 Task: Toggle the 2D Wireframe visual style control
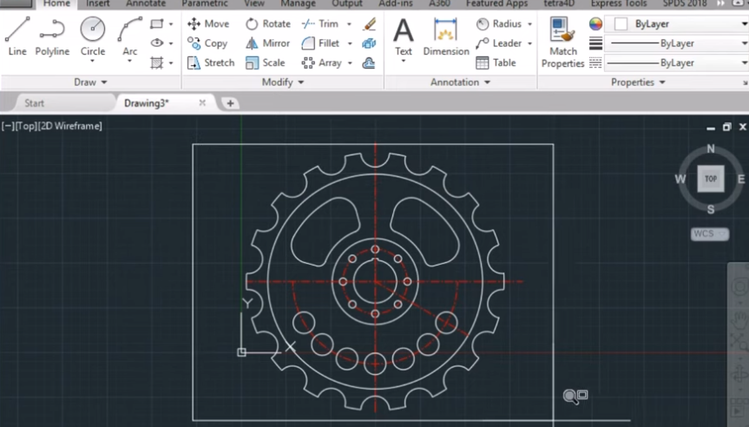tap(70, 126)
